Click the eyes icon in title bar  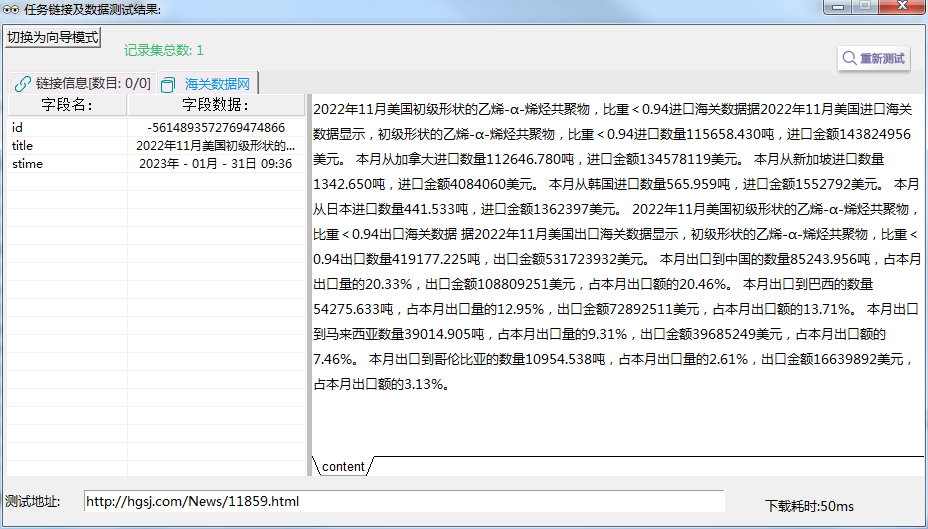click(11, 9)
